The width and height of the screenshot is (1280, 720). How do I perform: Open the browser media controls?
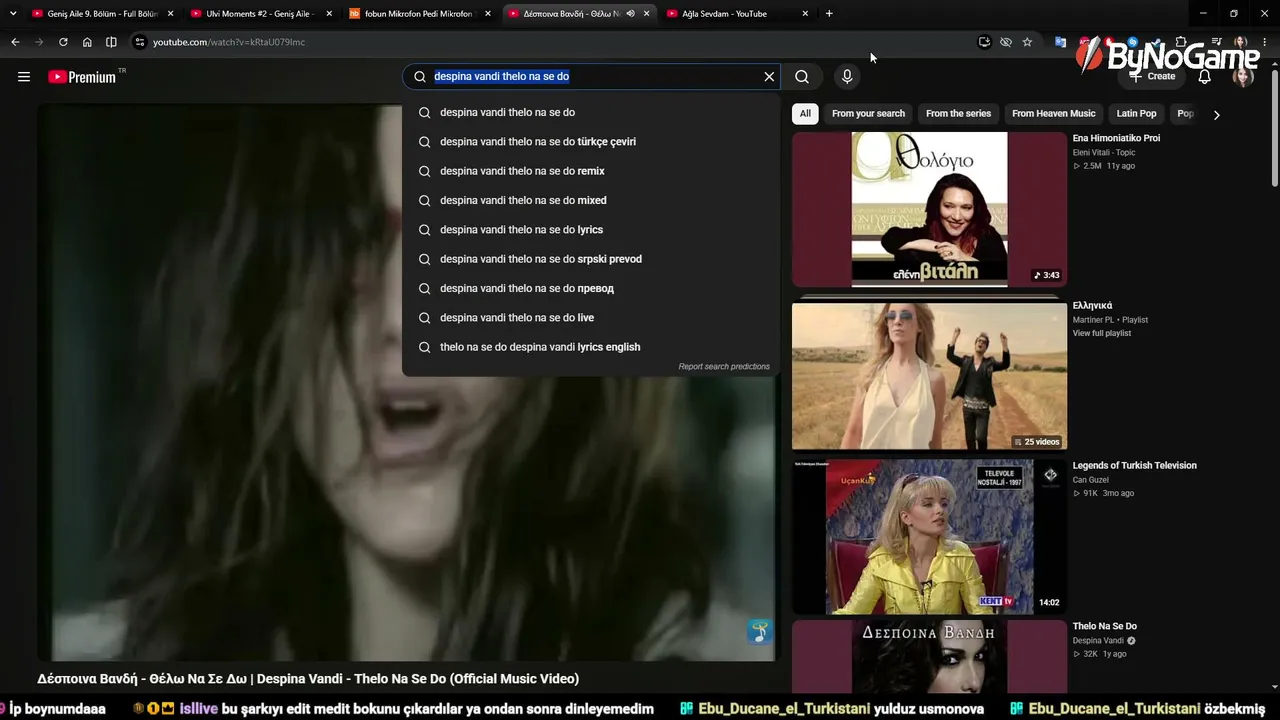click(1215, 42)
